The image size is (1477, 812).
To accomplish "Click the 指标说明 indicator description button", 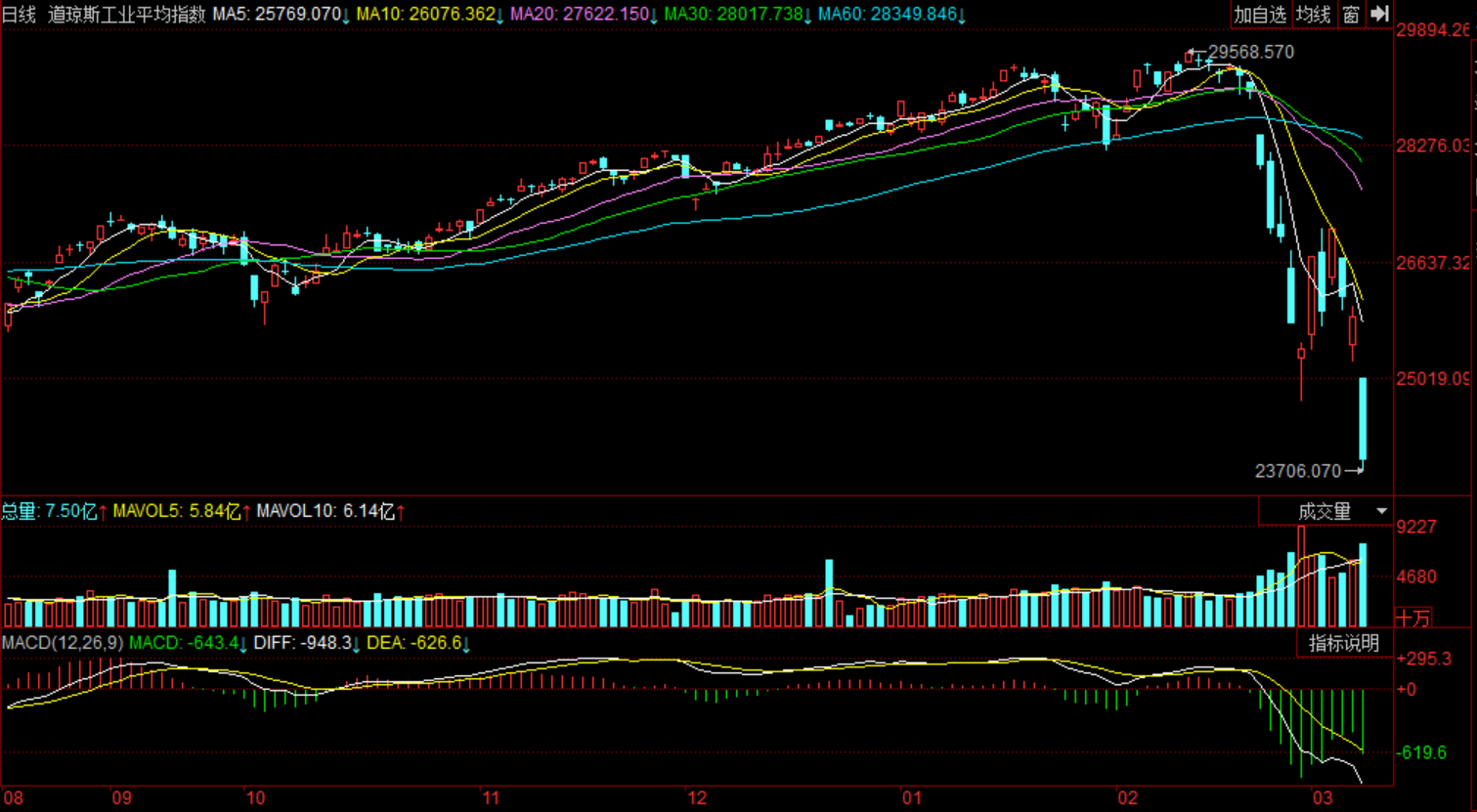I will pyautogui.click(x=1344, y=643).
